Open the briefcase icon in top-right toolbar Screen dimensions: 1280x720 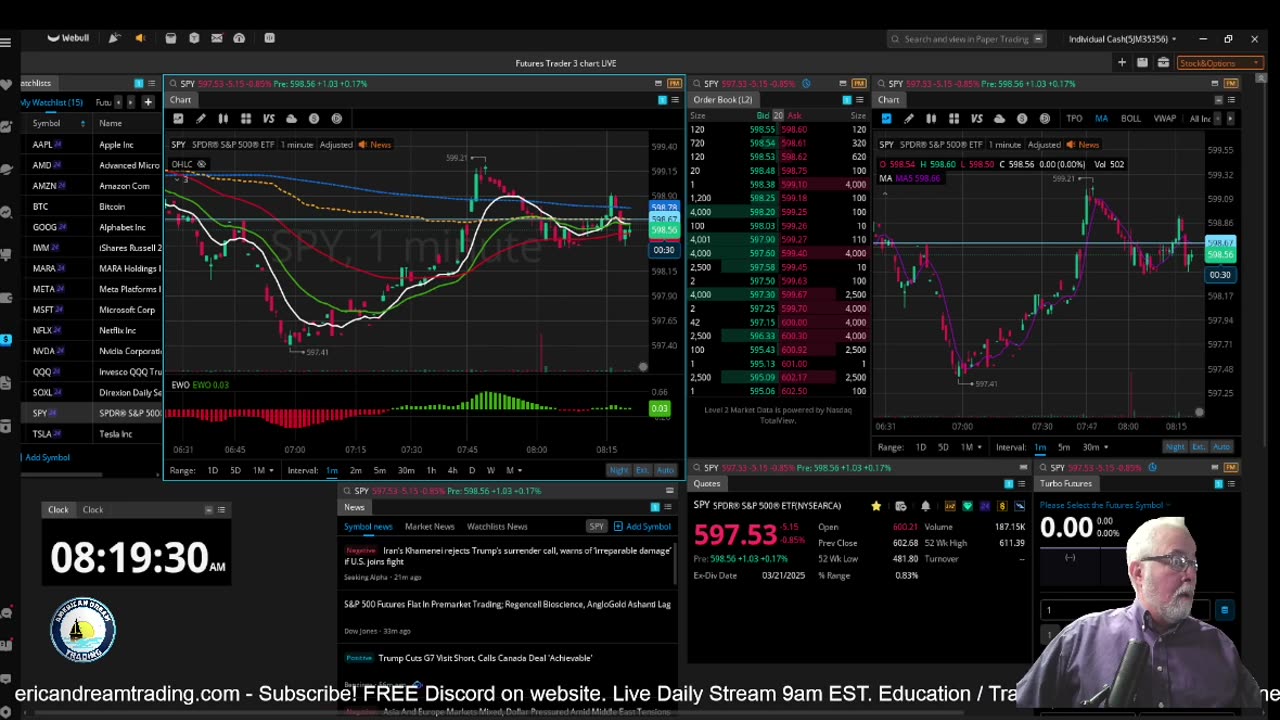pyautogui.click(x=1163, y=63)
